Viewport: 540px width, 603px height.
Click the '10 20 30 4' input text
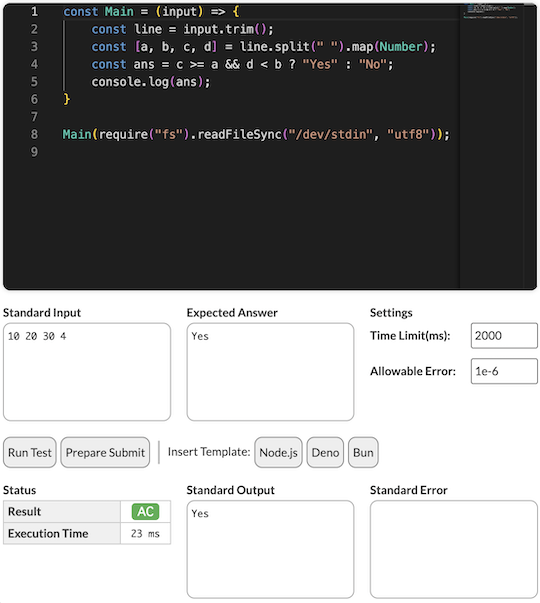(x=37, y=336)
